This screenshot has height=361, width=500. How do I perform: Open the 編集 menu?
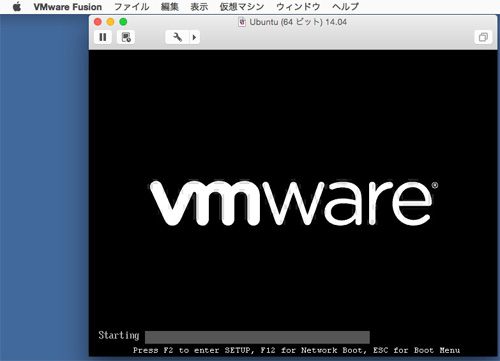point(170,7)
